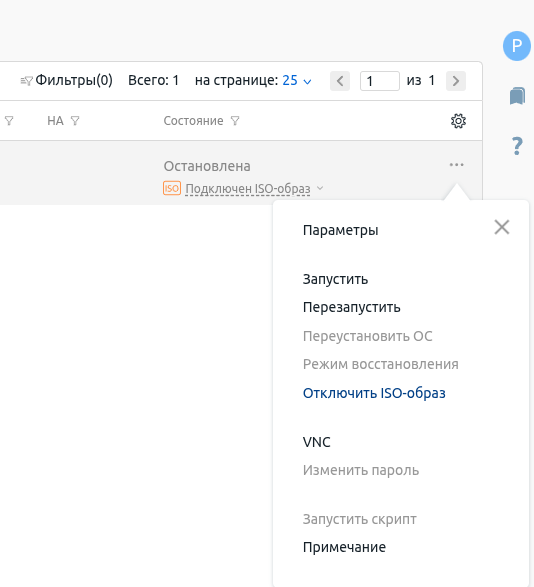Choose Перезапустить from the menu
This screenshot has height=587, width=534.
pos(352,307)
